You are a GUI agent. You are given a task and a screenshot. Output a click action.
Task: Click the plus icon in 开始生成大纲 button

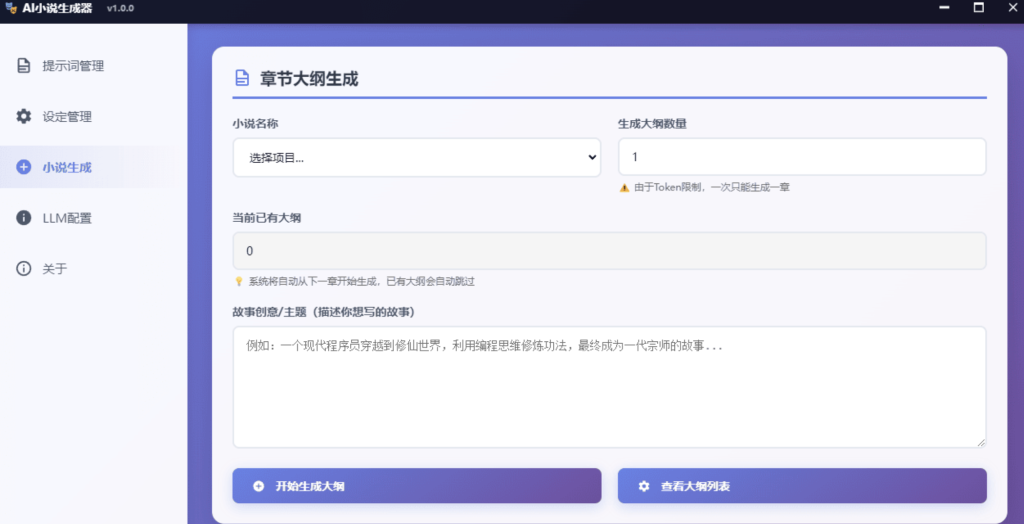[259, 486]
